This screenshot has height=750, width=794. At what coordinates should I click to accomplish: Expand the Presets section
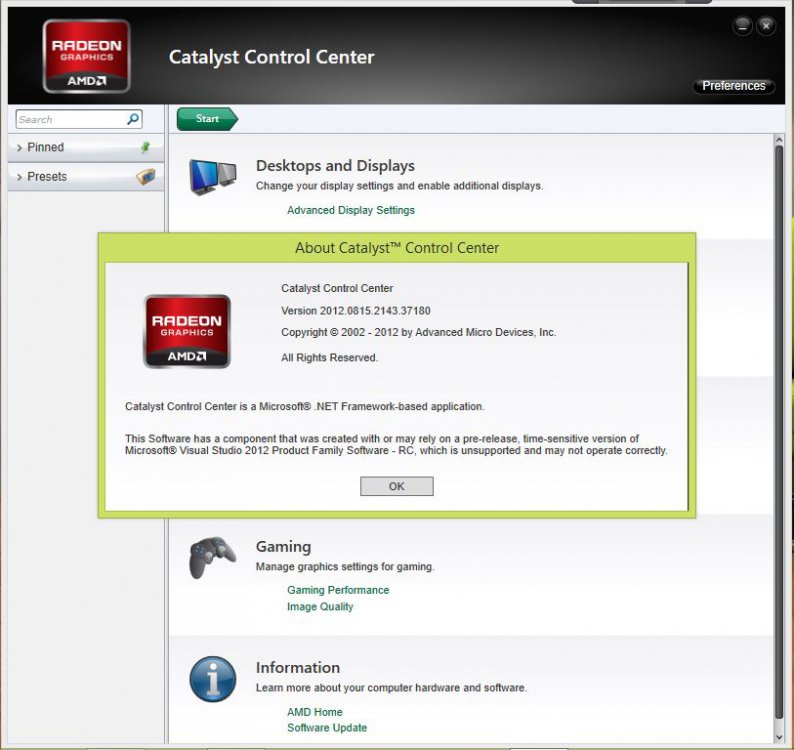click(47, 177)
